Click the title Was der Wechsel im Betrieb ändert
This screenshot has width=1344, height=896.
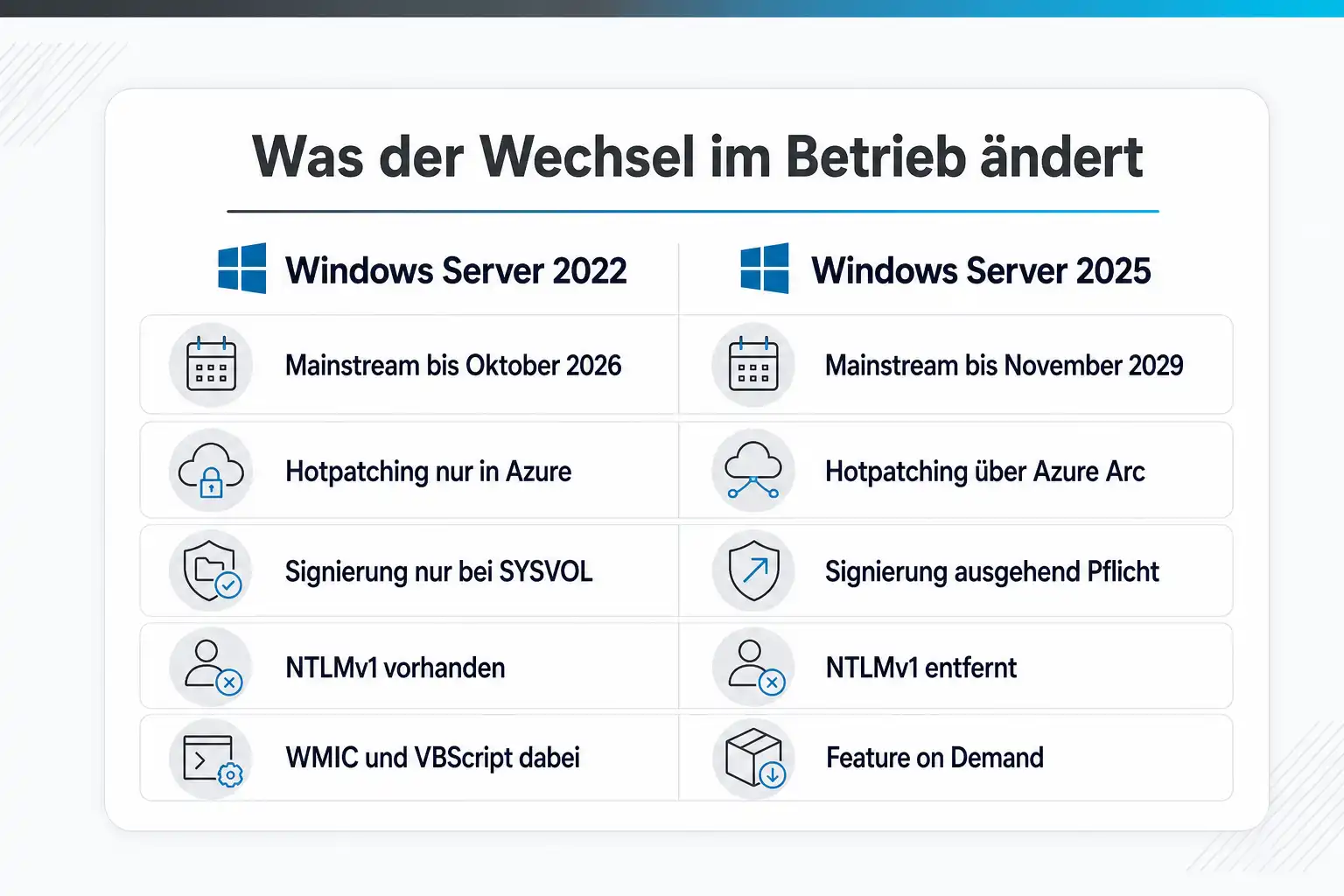click(x=697, y=157)
